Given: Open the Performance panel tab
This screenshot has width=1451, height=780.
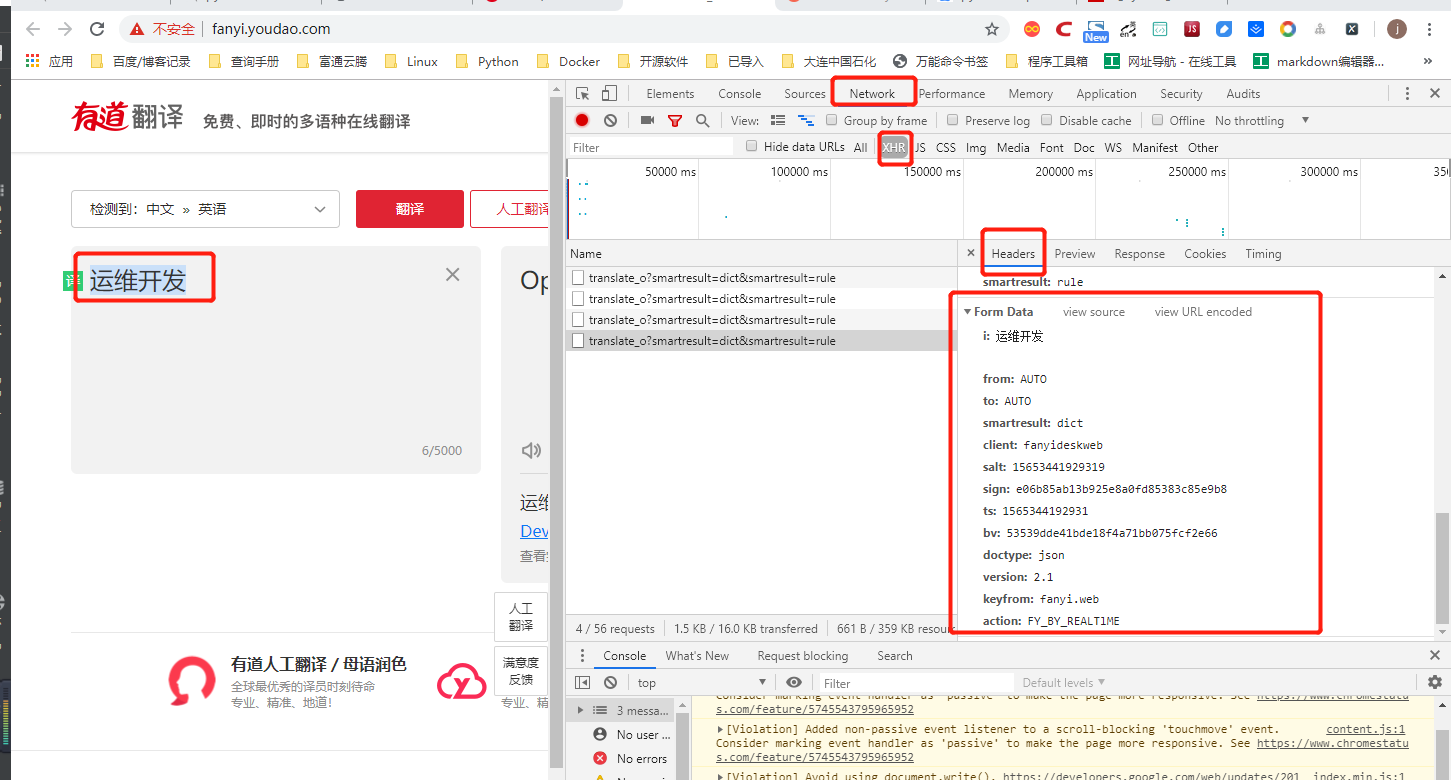Looking at the screenshot, I should click(x=952, y=94).
